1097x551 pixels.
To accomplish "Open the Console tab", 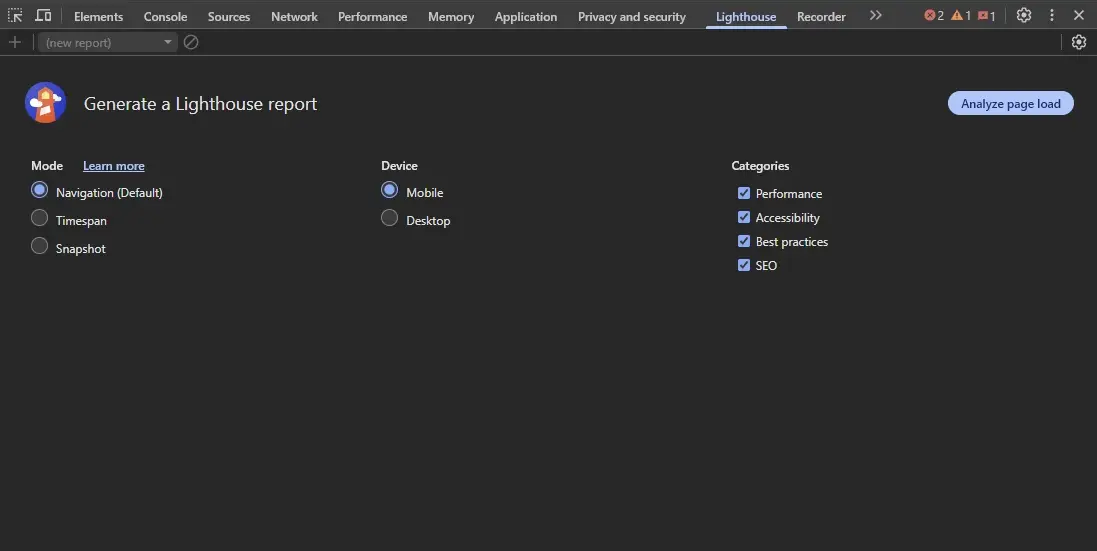I will 165,17.
